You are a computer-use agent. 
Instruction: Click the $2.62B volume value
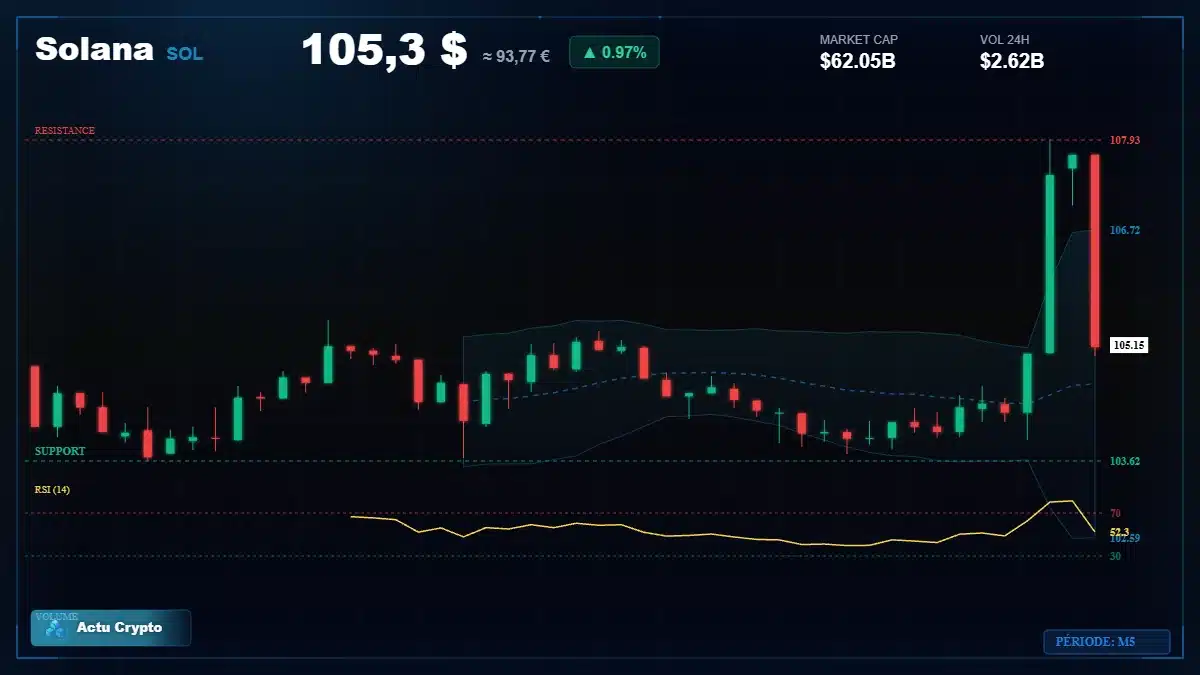[1012, 61]
